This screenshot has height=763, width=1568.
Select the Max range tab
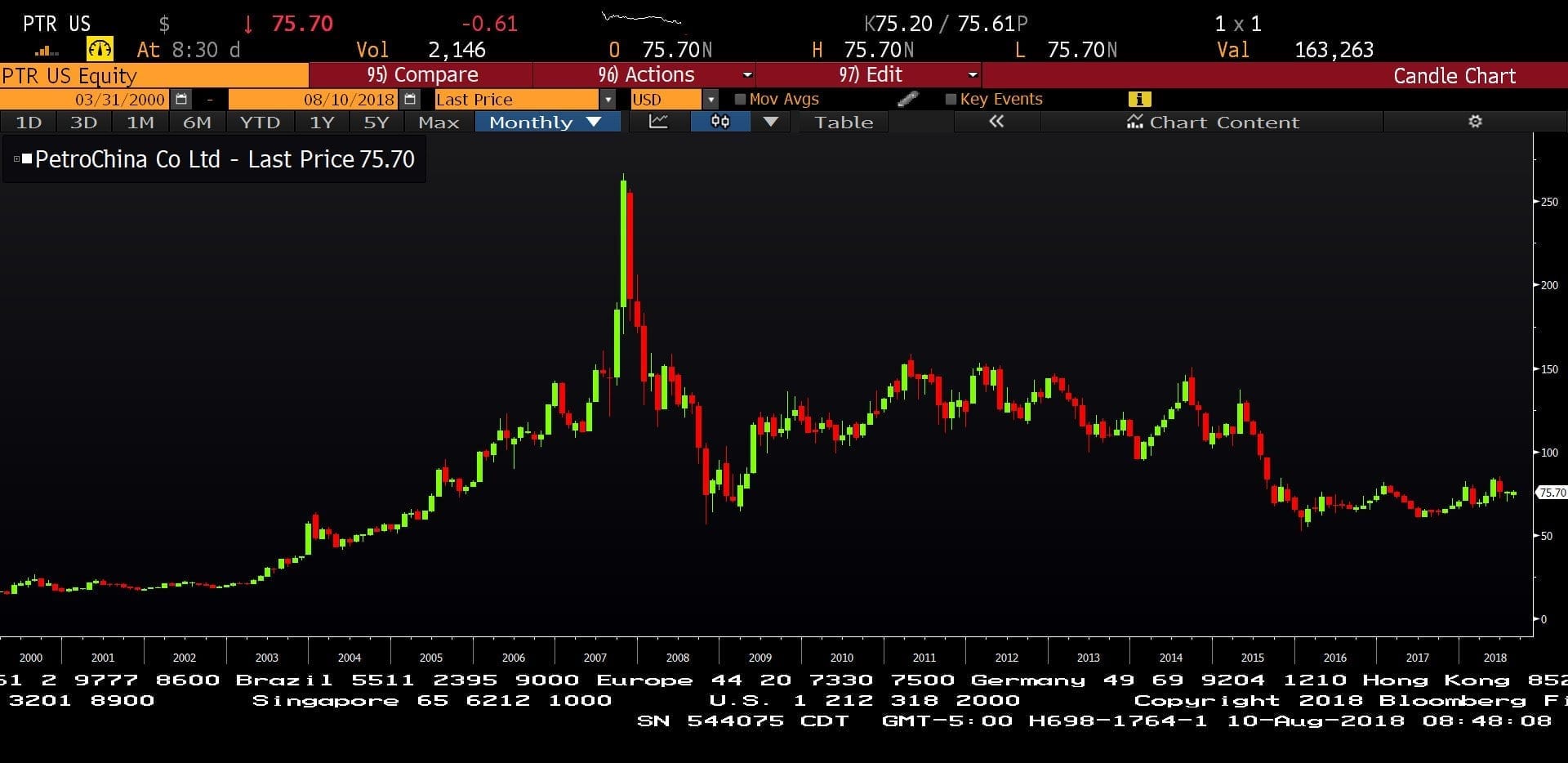[x=439, y=122]
